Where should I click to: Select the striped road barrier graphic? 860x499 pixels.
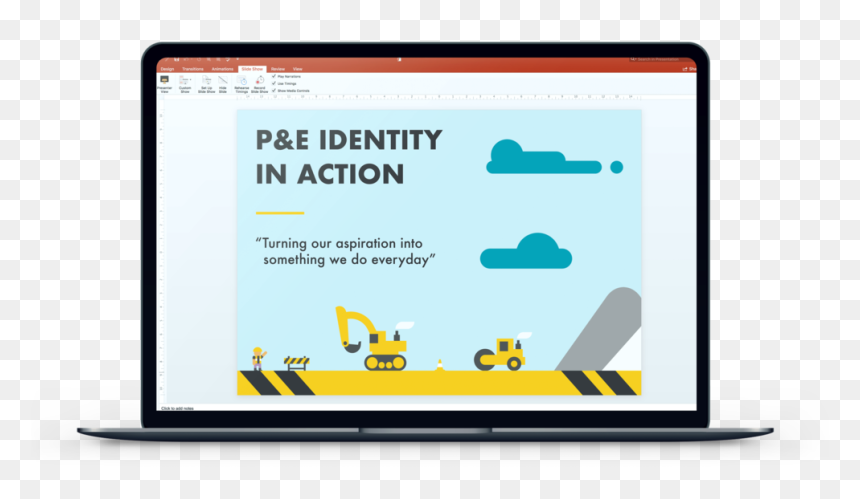296,363
